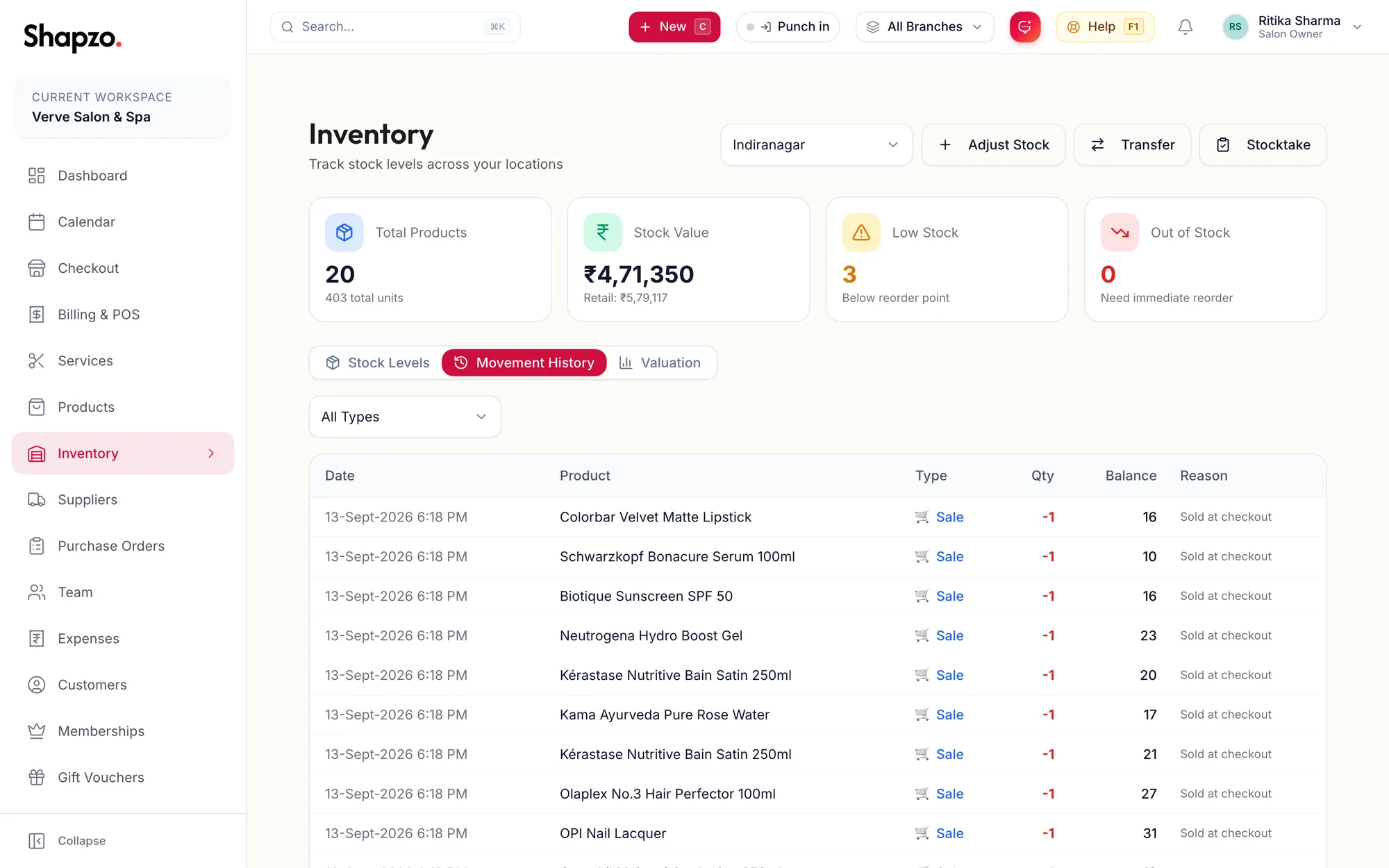Select the Movement History tab
Image resolution: width=1389 pixels, height=868 pixels.
(524, 363)
